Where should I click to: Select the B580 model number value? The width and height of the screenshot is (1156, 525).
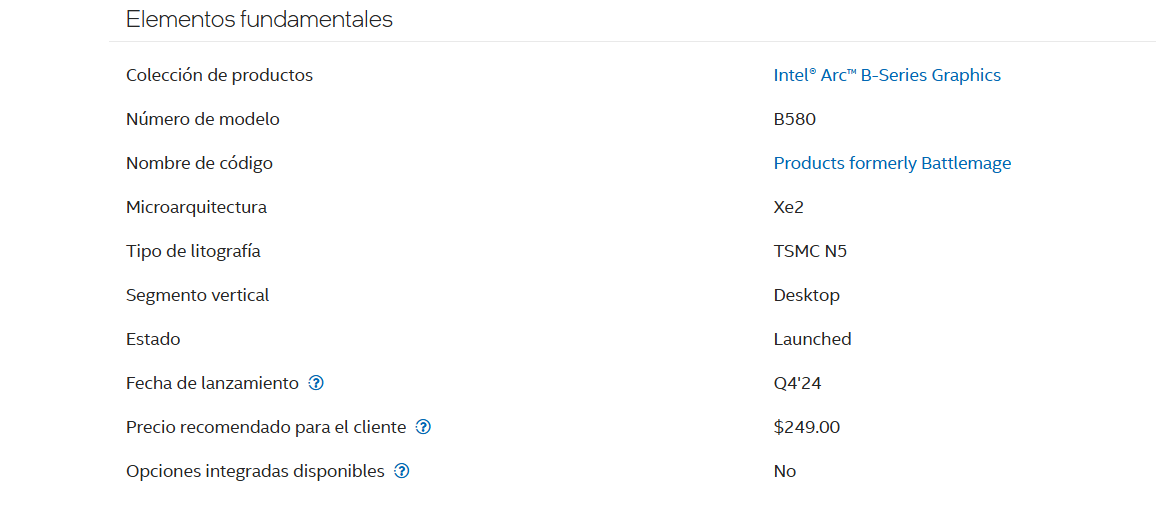(x=795, y=119)
